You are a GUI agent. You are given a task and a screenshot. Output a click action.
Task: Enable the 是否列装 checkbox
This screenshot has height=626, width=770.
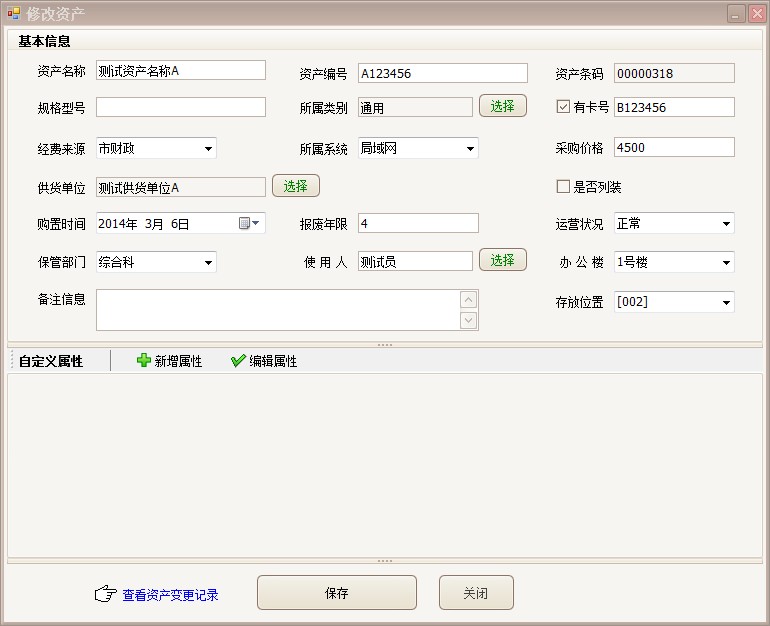563,187
